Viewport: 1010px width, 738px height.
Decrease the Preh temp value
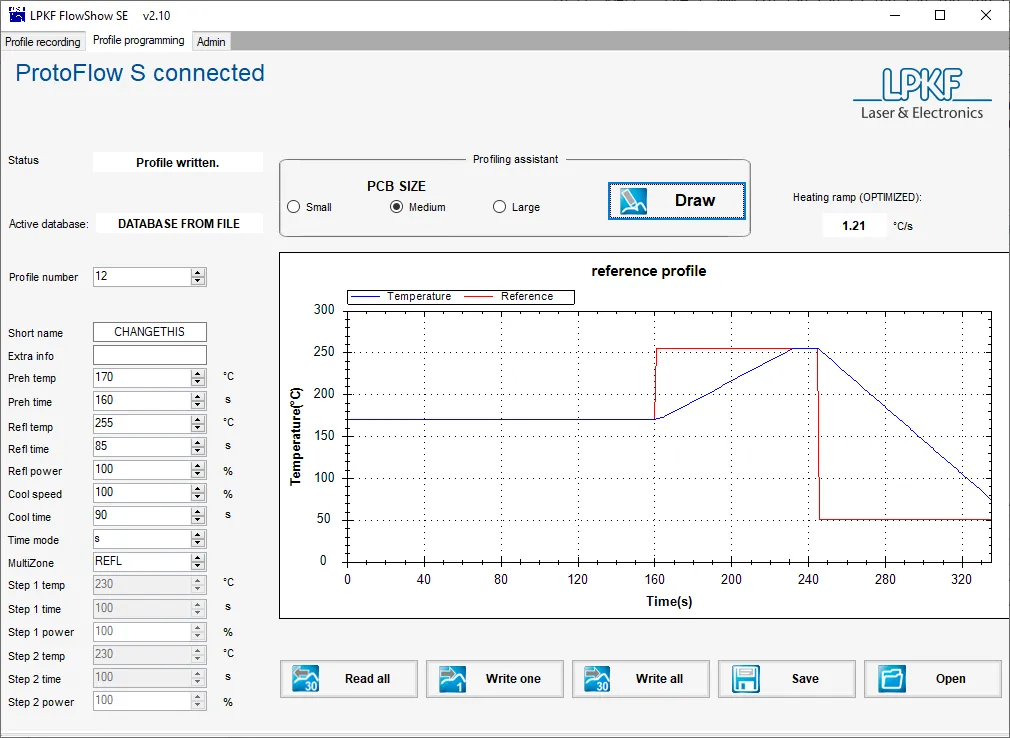pos(198,382)
